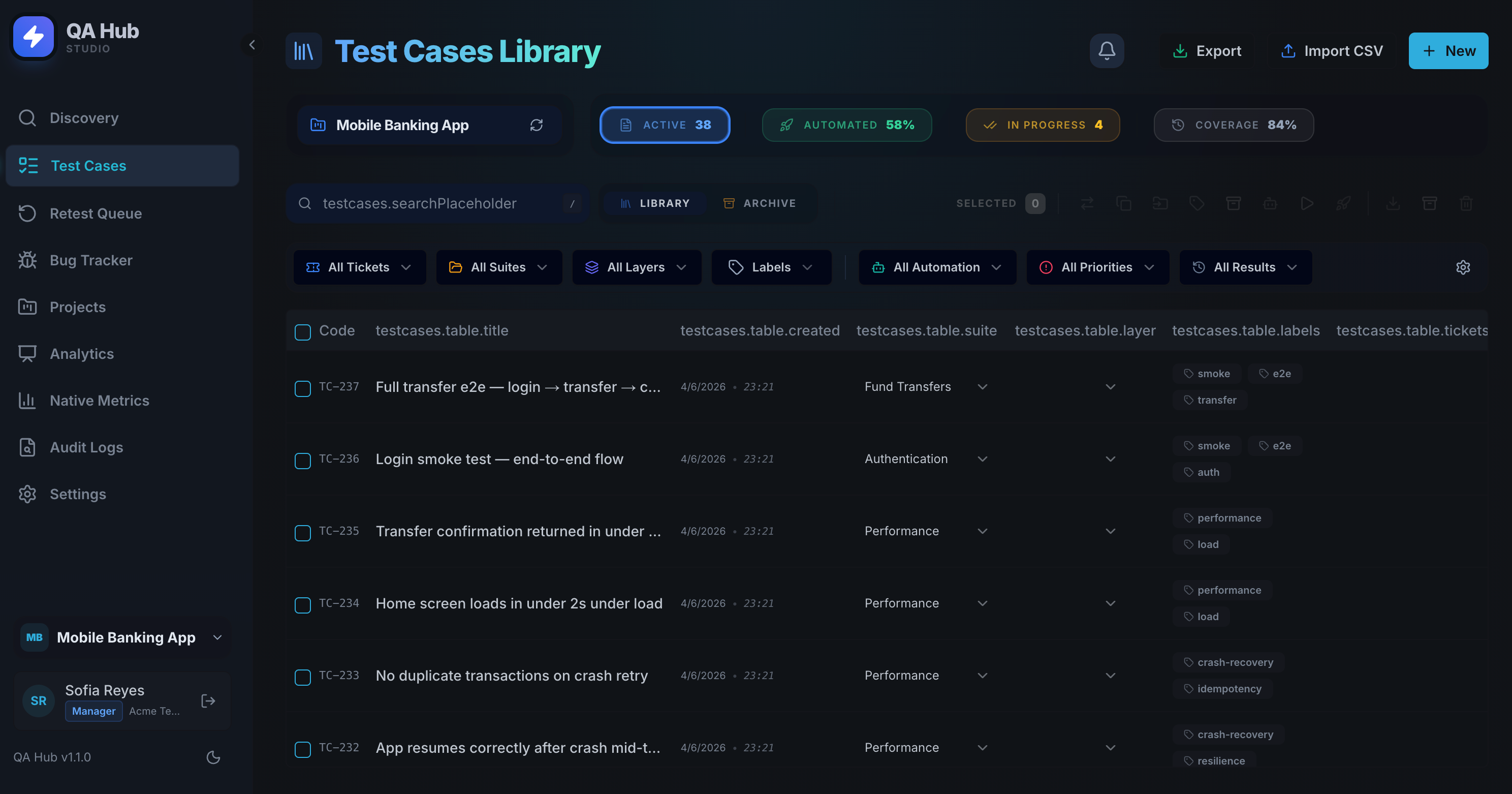Click the 'transfer' label on TC-237
Viewport: 1512px width, 794px height.
(x=1210, y=400)
